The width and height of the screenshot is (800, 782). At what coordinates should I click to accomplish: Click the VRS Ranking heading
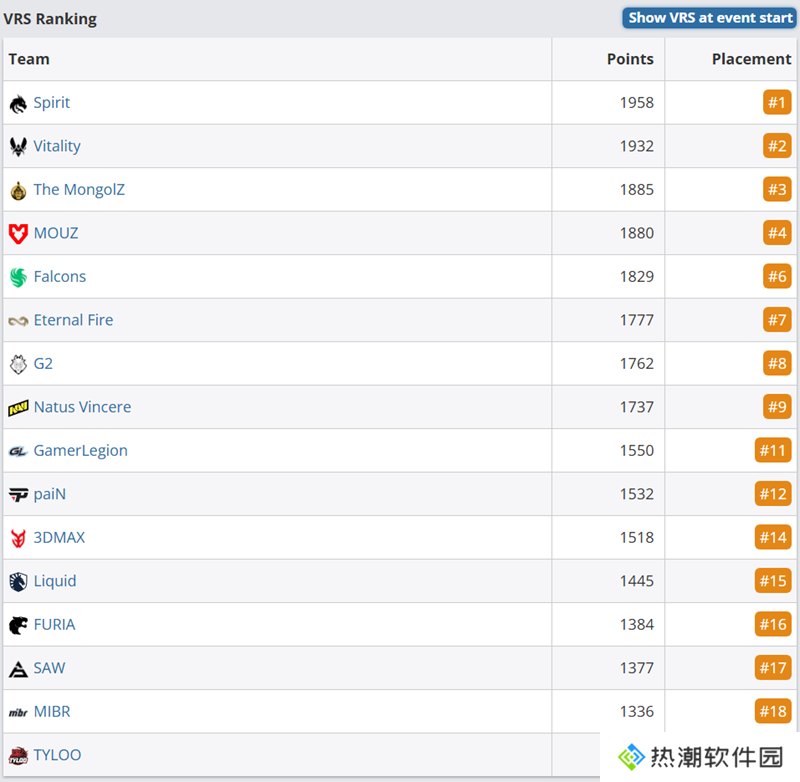[x=50, y=19]
